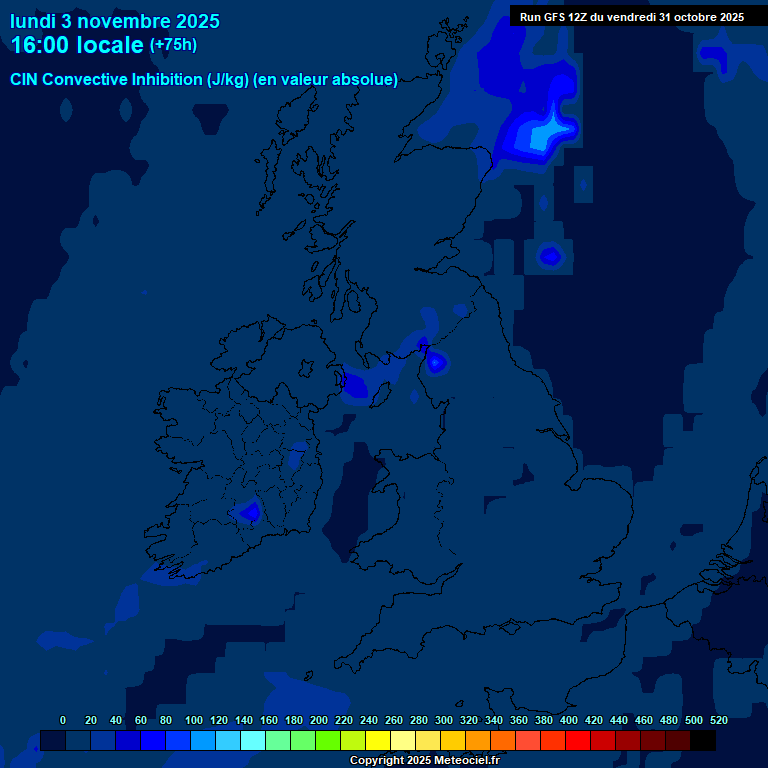Click the bright red swatch right of 400

pos(578,741)
